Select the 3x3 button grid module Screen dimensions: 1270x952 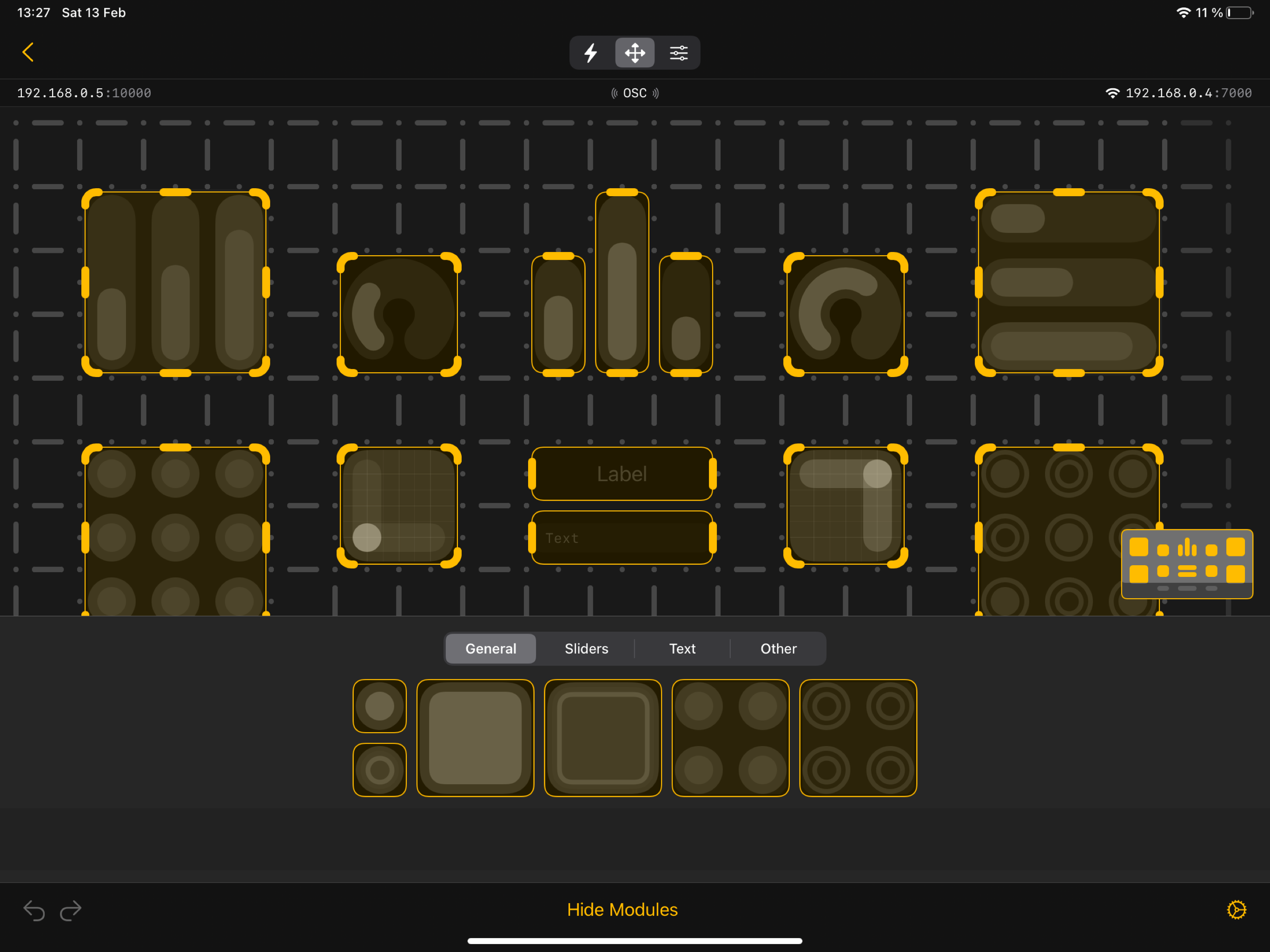pos(176,530)
